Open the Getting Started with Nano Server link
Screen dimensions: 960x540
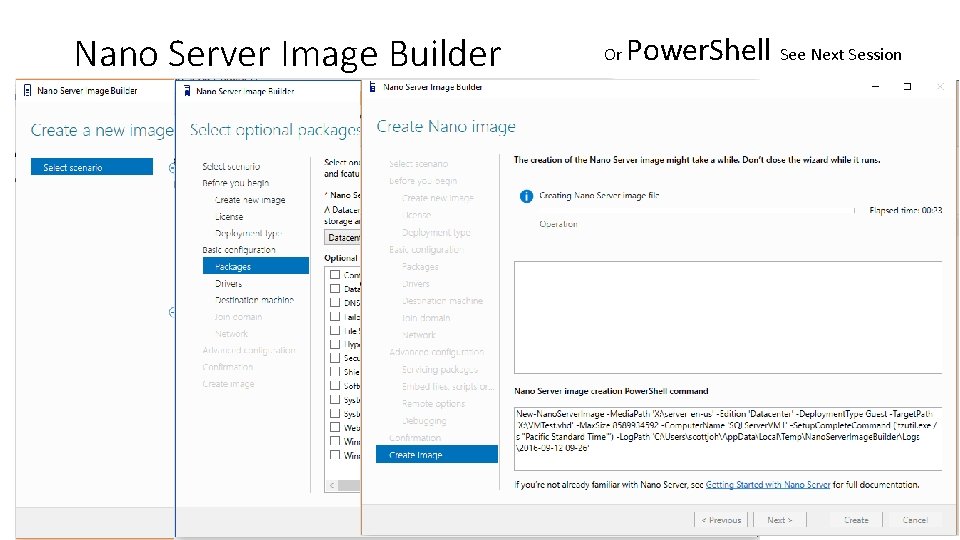(768, 484)
